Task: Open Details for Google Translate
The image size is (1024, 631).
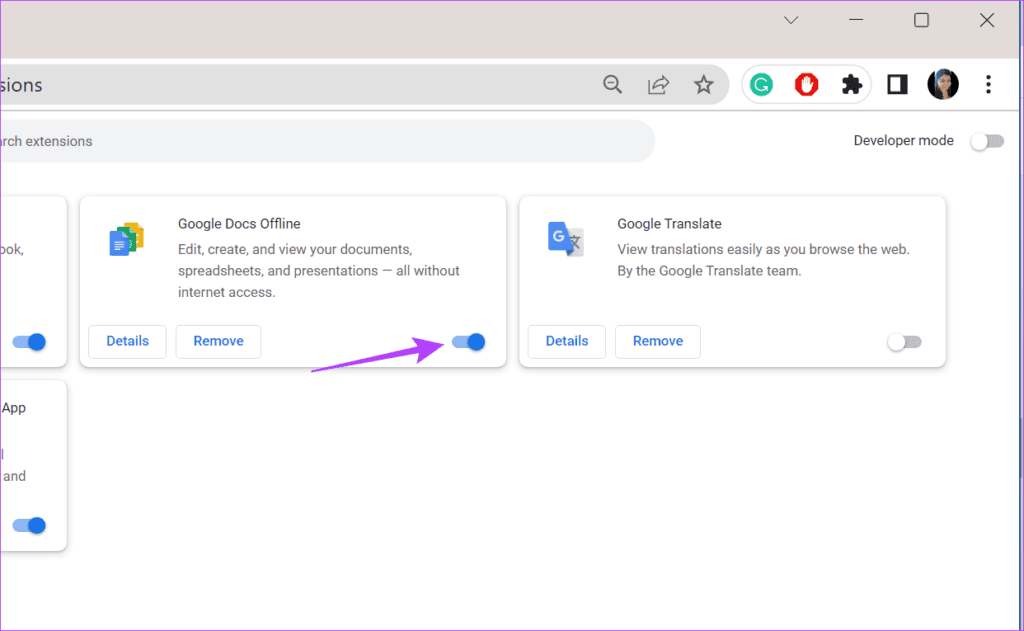Action: [x=567, y=341]
